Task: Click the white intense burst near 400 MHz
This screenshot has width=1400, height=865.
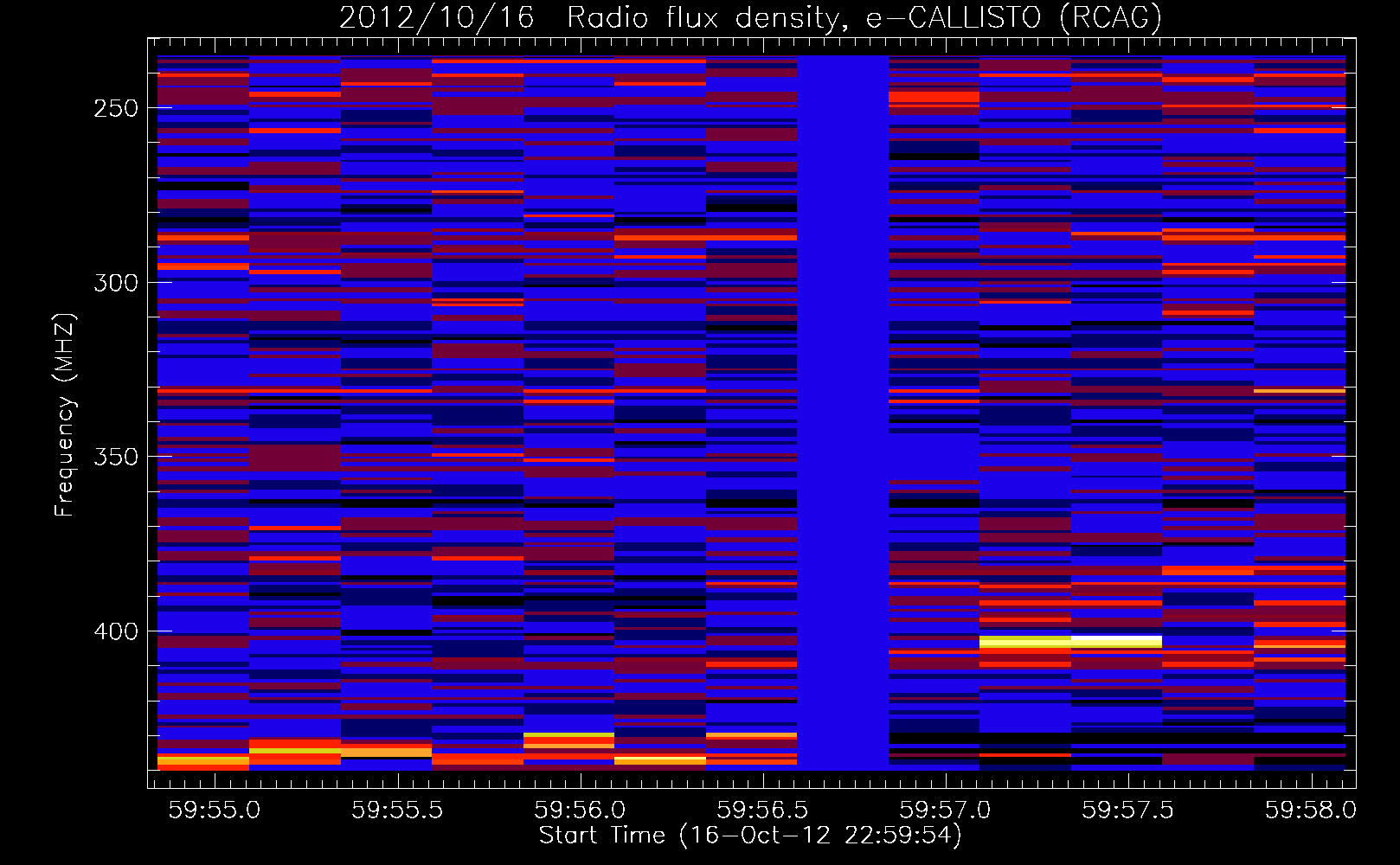Action: coord(1116,641)
